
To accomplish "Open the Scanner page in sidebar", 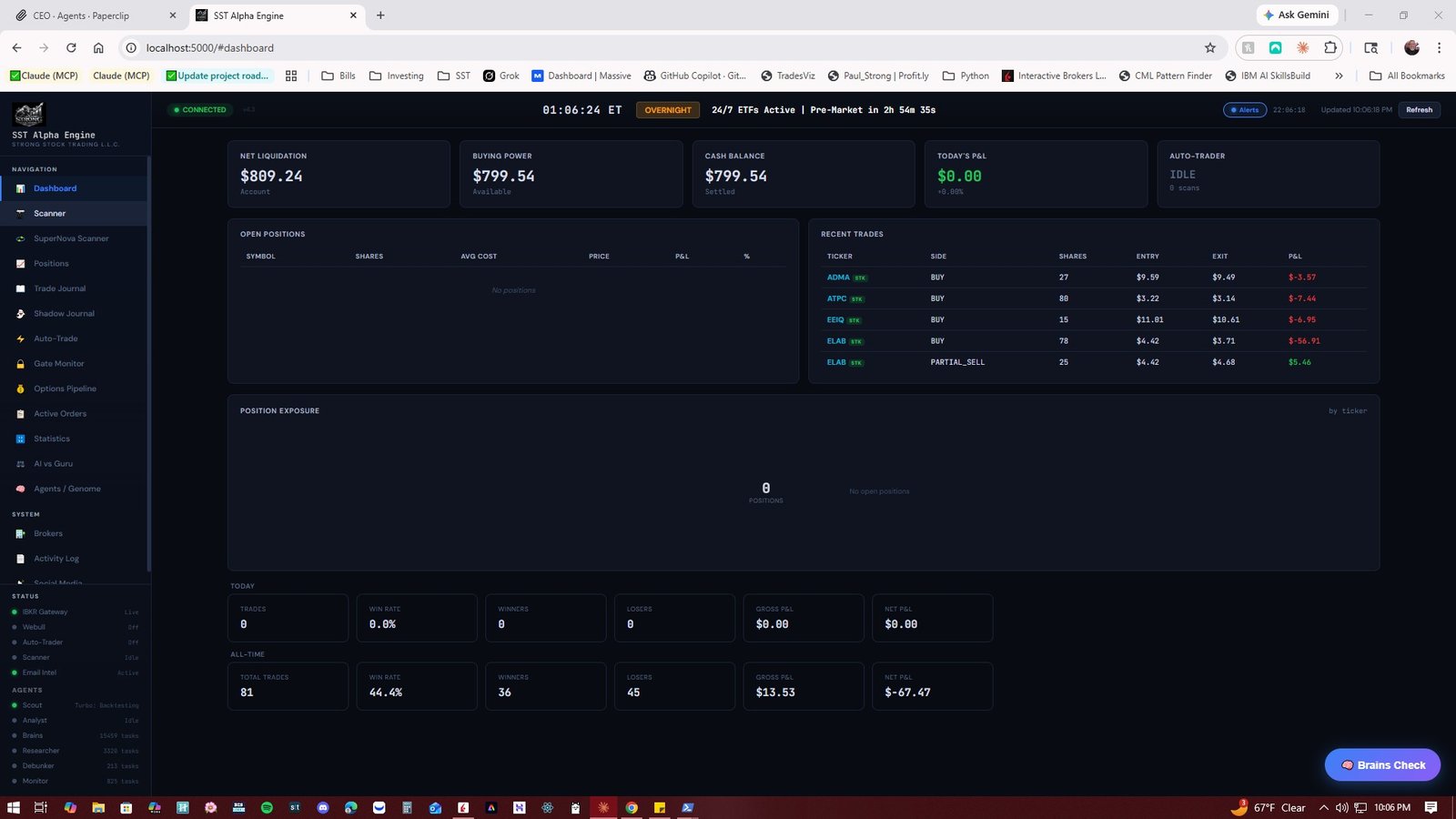I will pyautogui.click(x=74, y=213).
